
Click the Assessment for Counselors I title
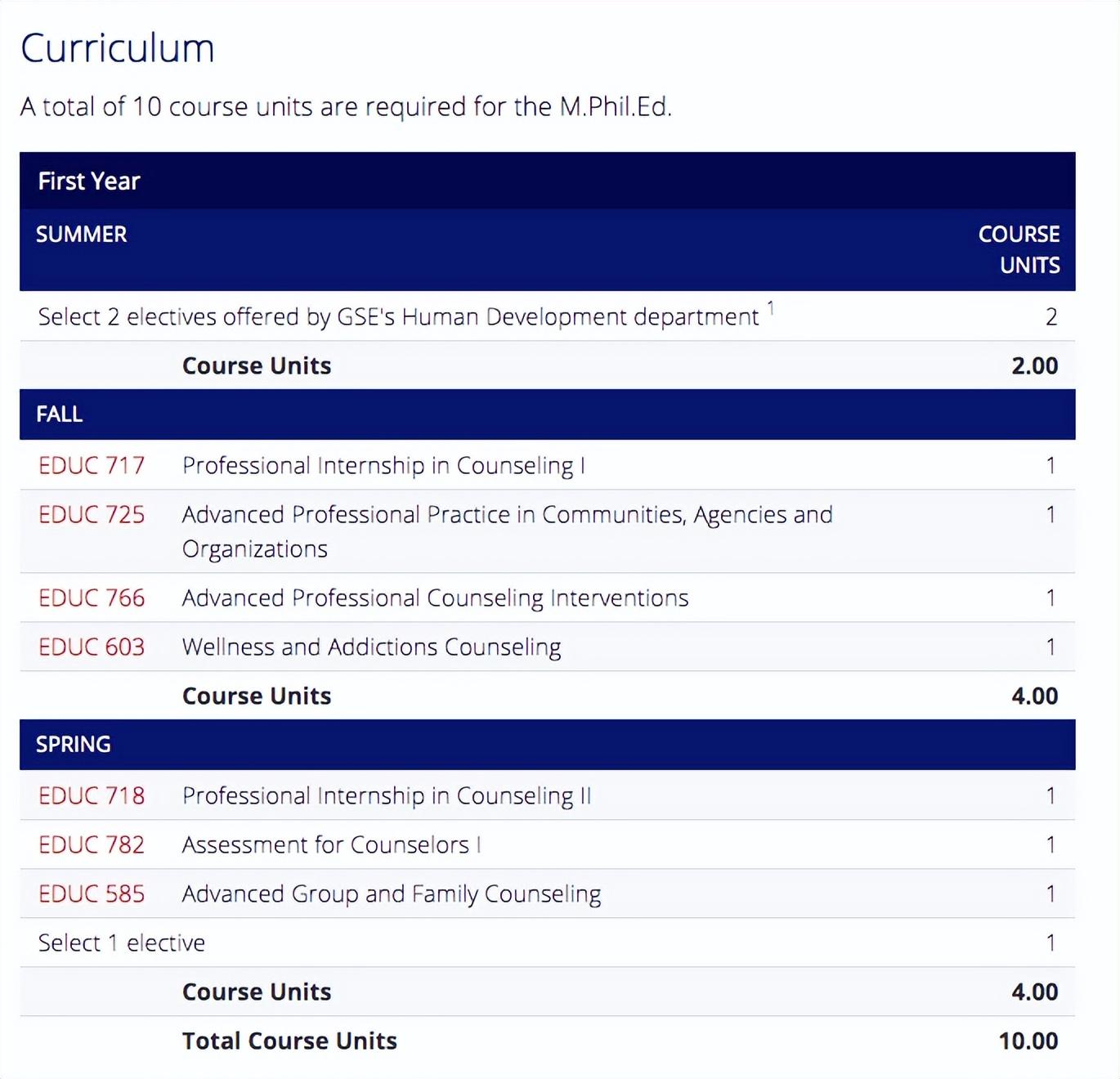tap(331, 845)
